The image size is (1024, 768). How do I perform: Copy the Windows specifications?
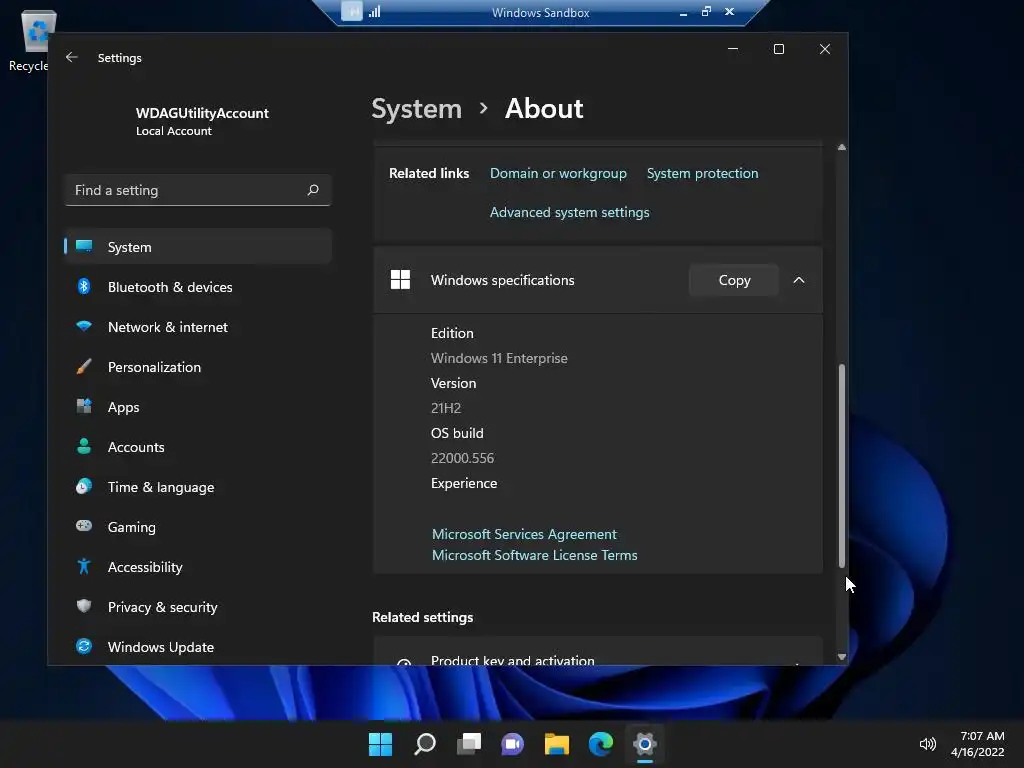[734, 280]
